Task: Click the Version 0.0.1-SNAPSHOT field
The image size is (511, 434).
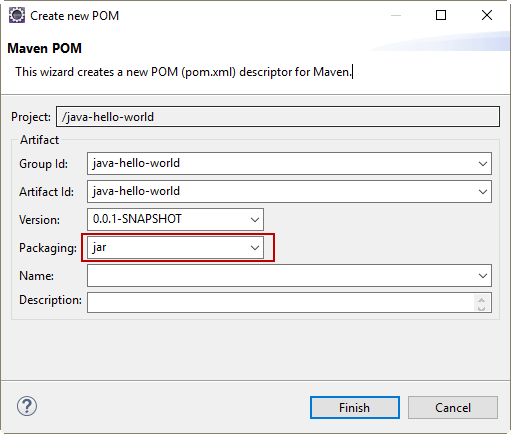Action: (168, 219)
